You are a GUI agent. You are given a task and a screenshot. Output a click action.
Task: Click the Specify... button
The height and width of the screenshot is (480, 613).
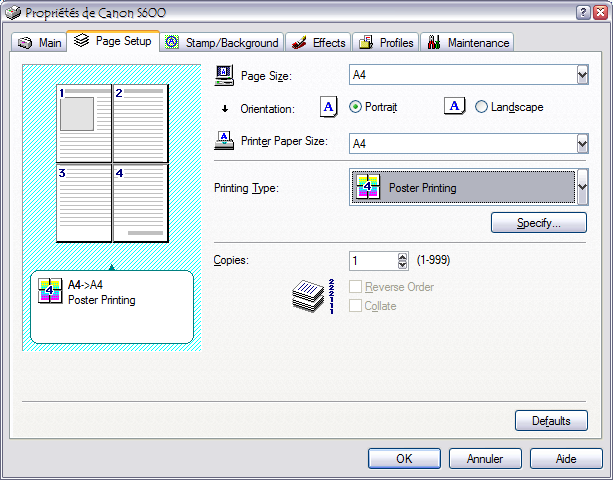click(539, 223)
